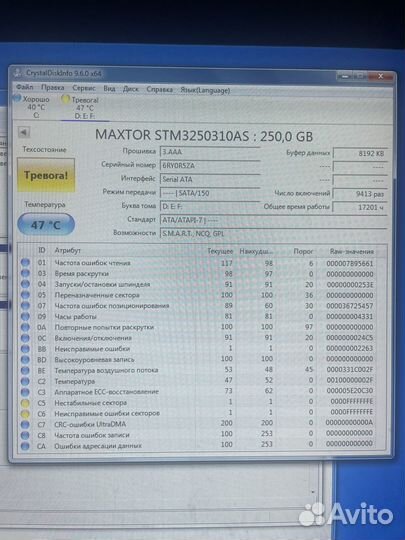Select the Высокоуровневая запись attribute text
The width and height of the screenshot is (405, 540).
pyautogui.click(x=94, y=359)
